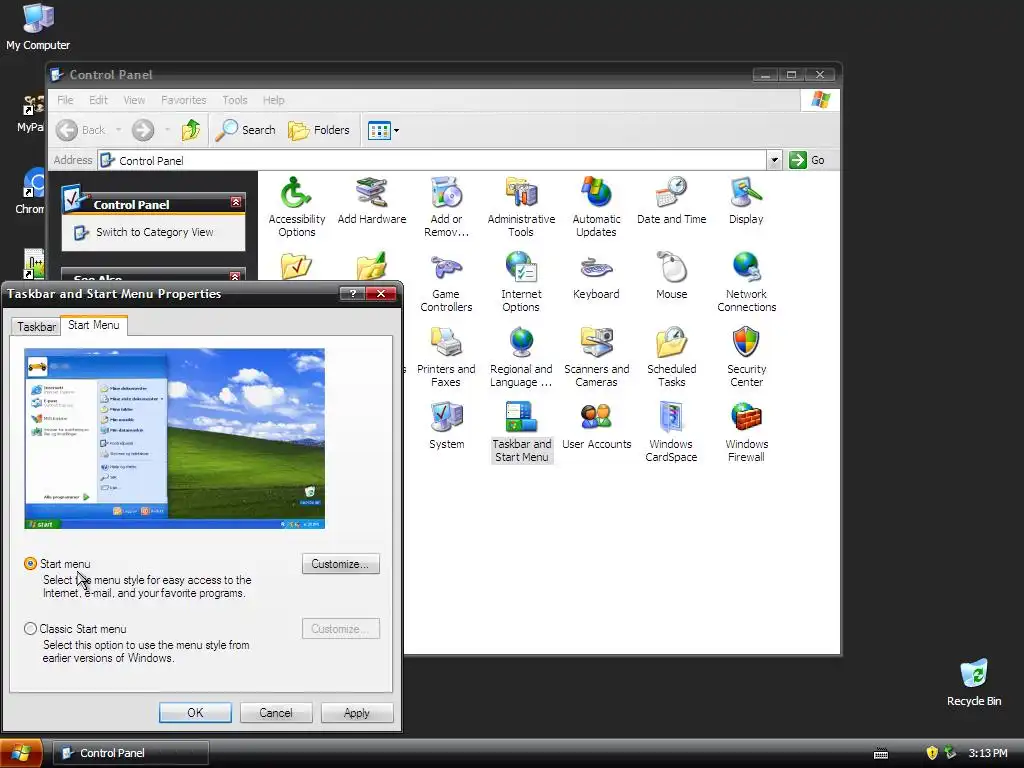The image size is (1024, 768).
Task: Click Cancel in Taskbar properties dialog
Action: click(x=276, y=712)
